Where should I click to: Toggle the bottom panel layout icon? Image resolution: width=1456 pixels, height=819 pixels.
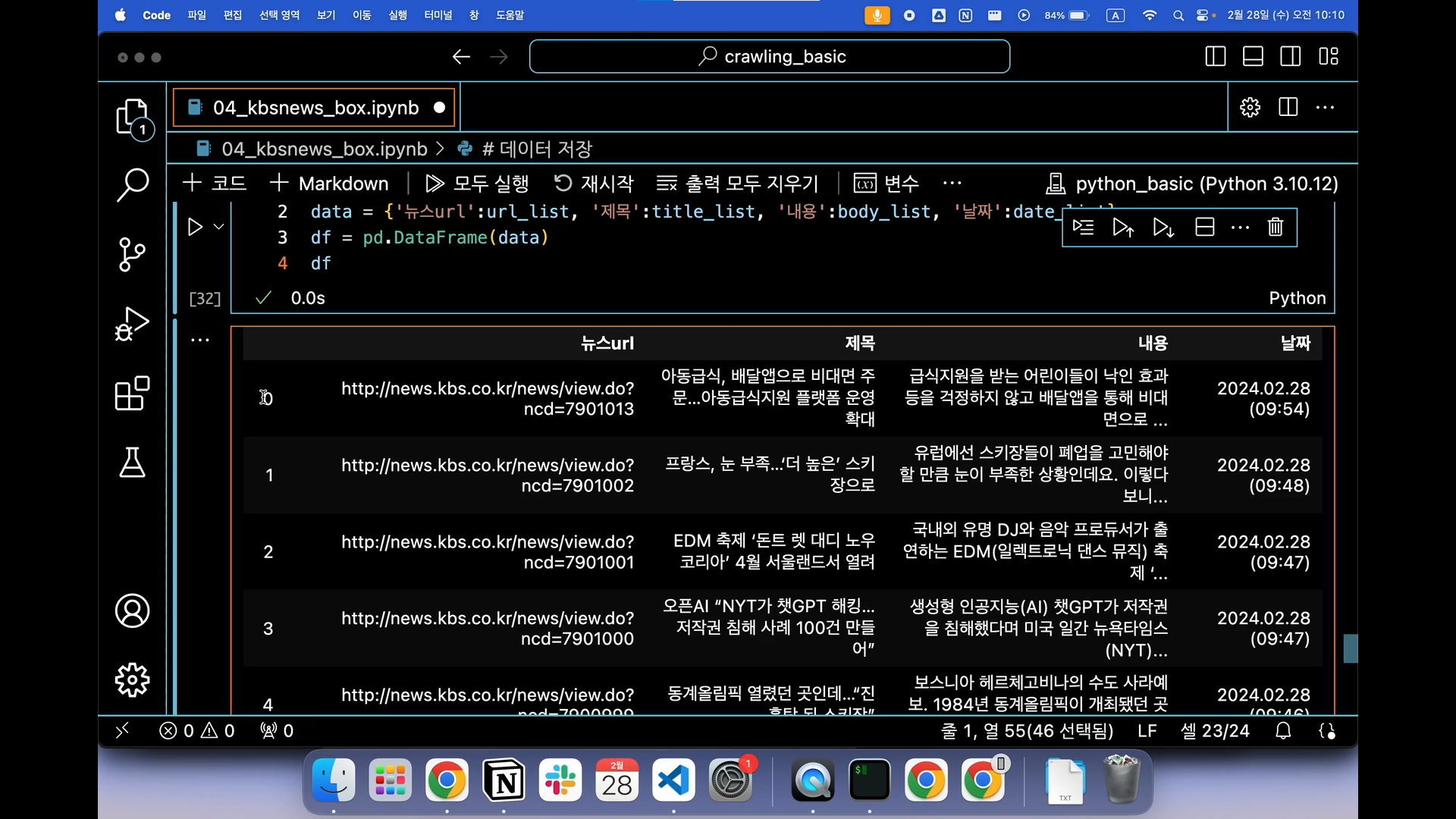point(1253,57)
